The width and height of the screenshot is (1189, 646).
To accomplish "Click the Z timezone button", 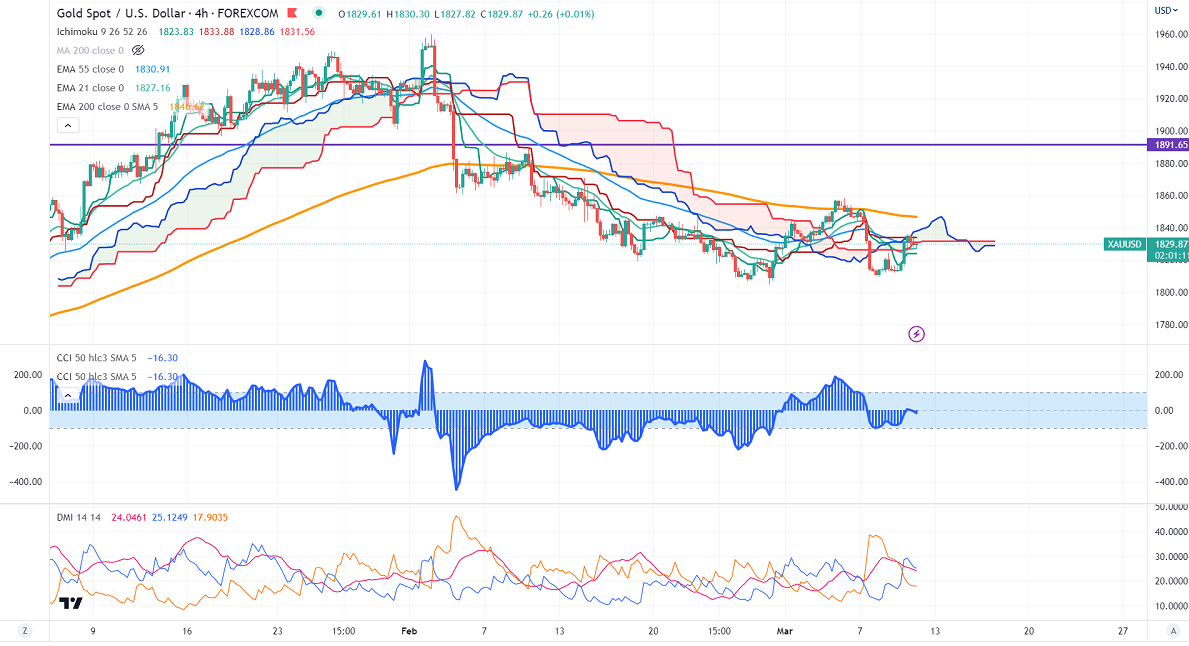I will click(x=25, y=631).
